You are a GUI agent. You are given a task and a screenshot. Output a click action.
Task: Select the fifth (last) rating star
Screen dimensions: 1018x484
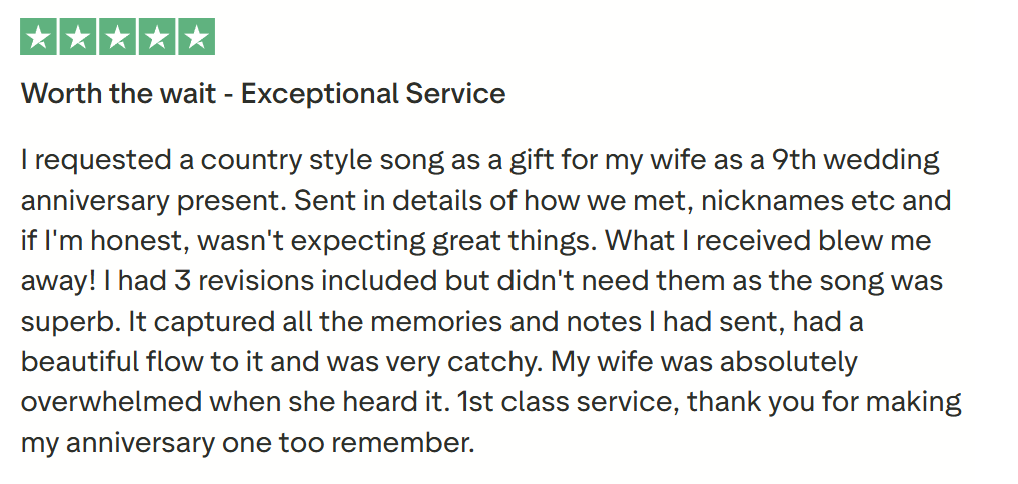pyautogui.click(x=196, y=37)
